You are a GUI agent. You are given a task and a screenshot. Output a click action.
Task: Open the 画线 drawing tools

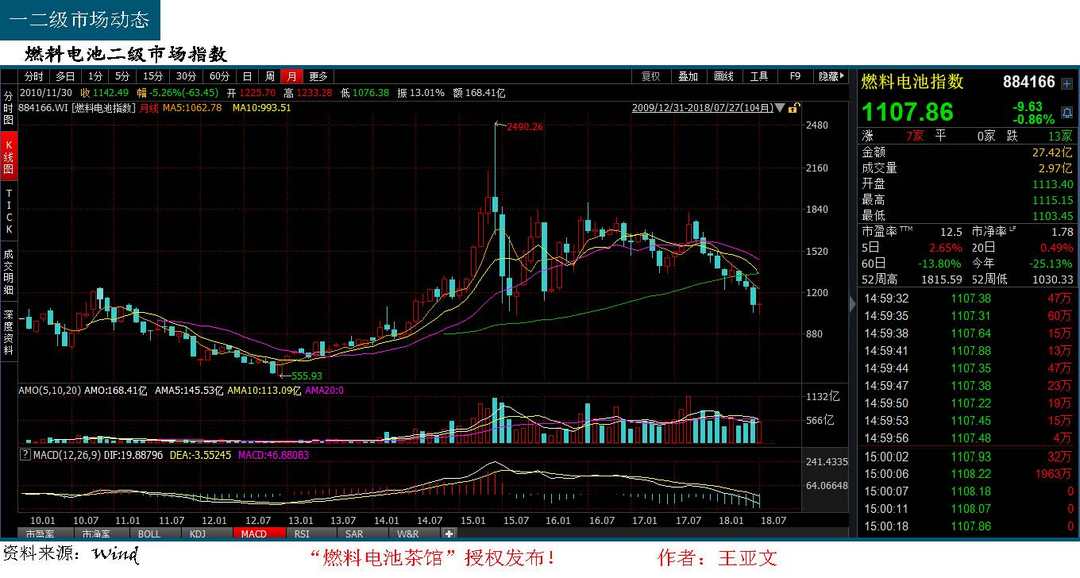click(723, 76)
